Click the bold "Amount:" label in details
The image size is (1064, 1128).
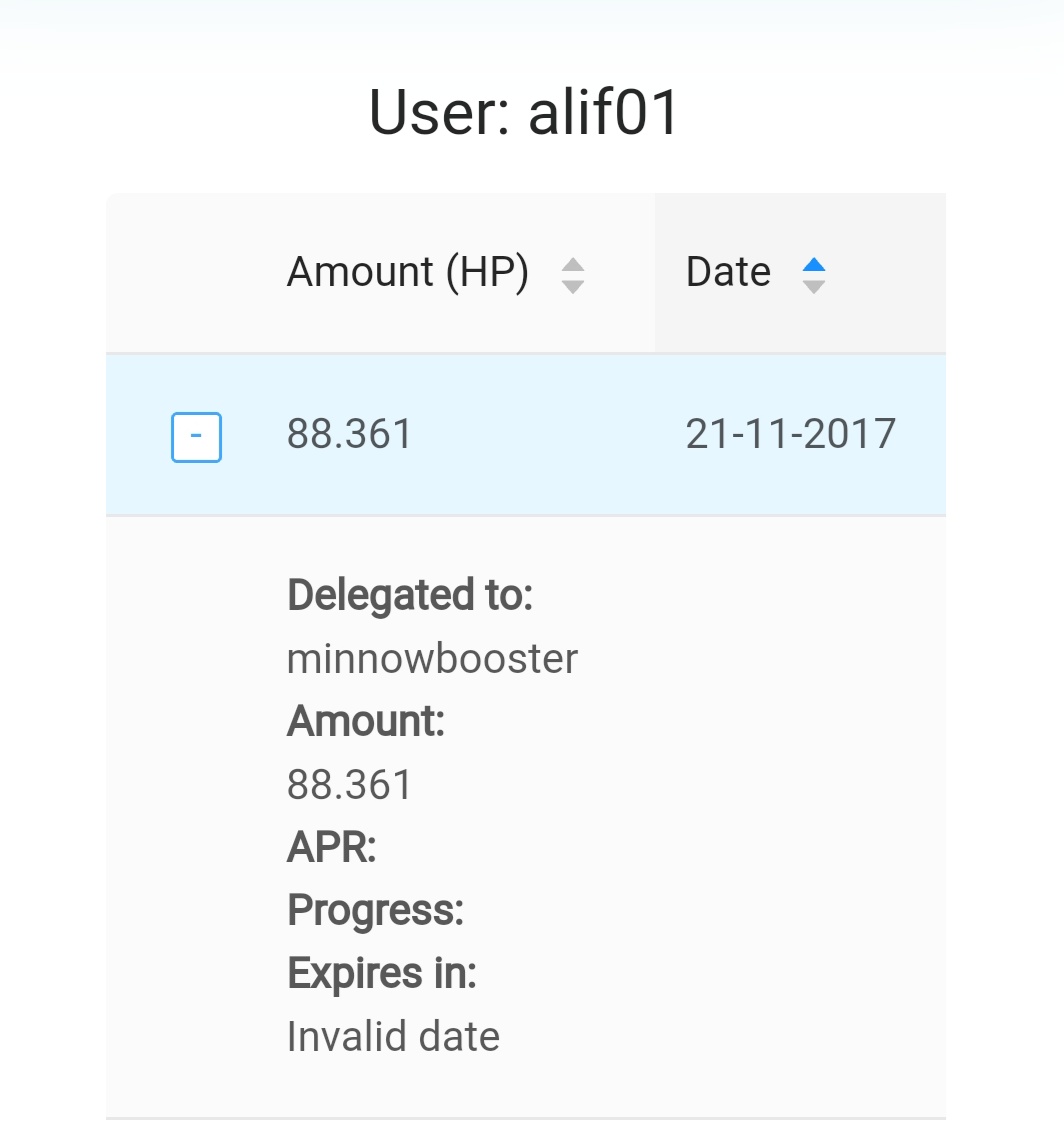click(x=365, y=721)
